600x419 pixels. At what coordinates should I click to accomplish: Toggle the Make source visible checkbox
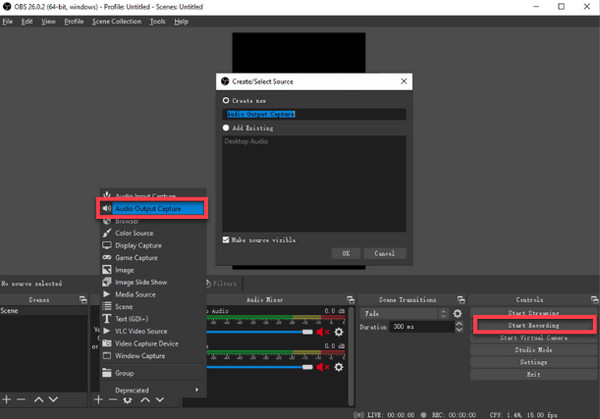pyautogui.click(x=226, y=240)
